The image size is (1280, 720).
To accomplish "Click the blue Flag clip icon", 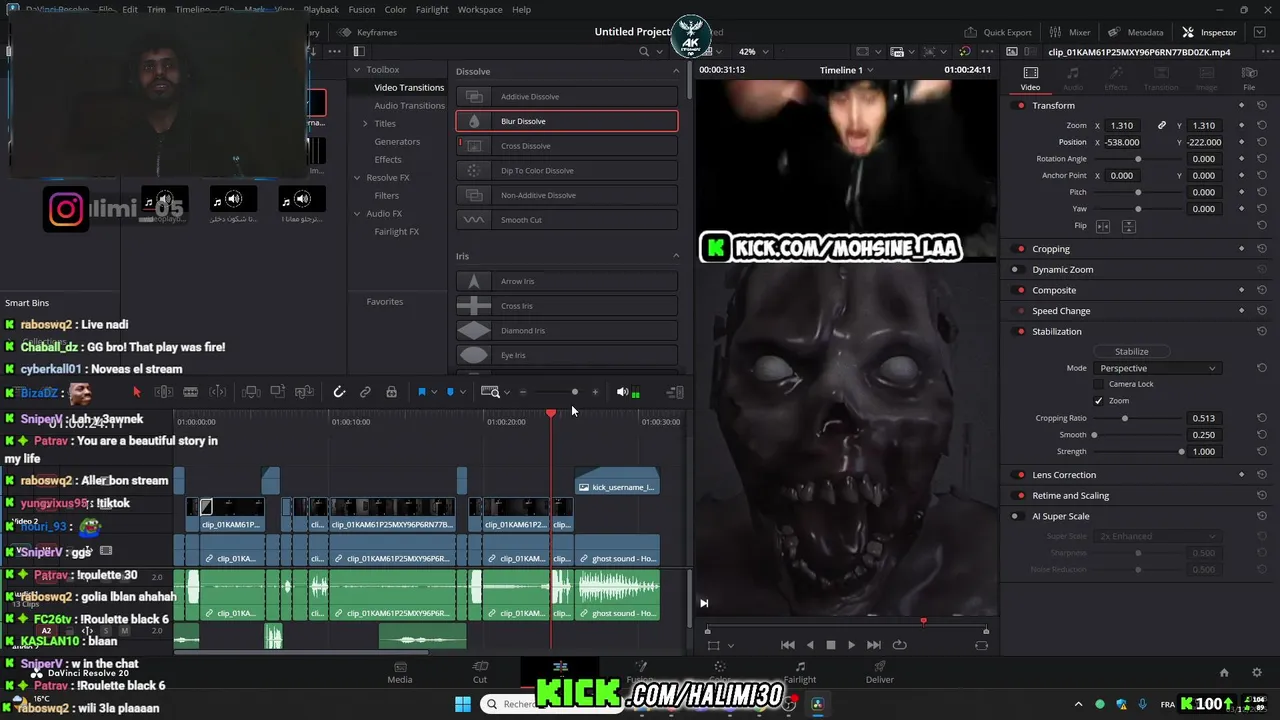I will 422,392.
